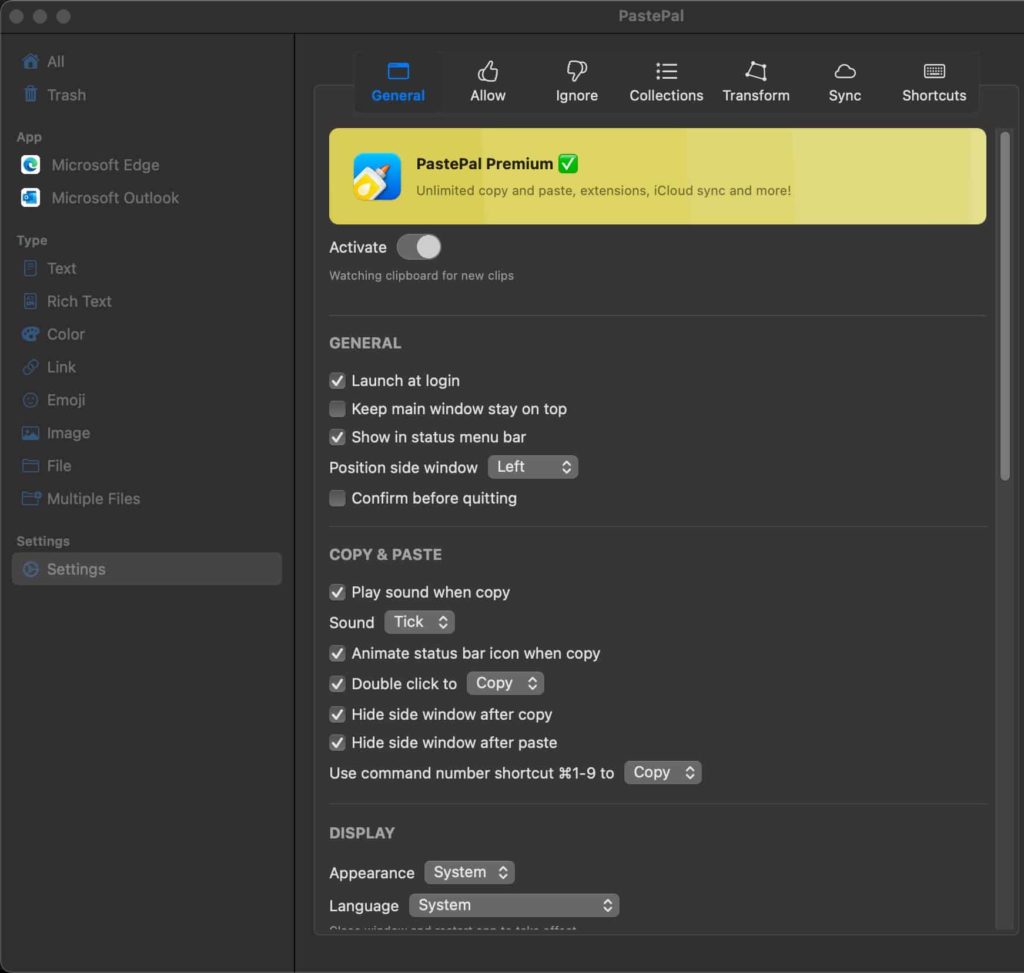Open the Language dropdown
This screenshot has height=973, width=1024.
514,905
